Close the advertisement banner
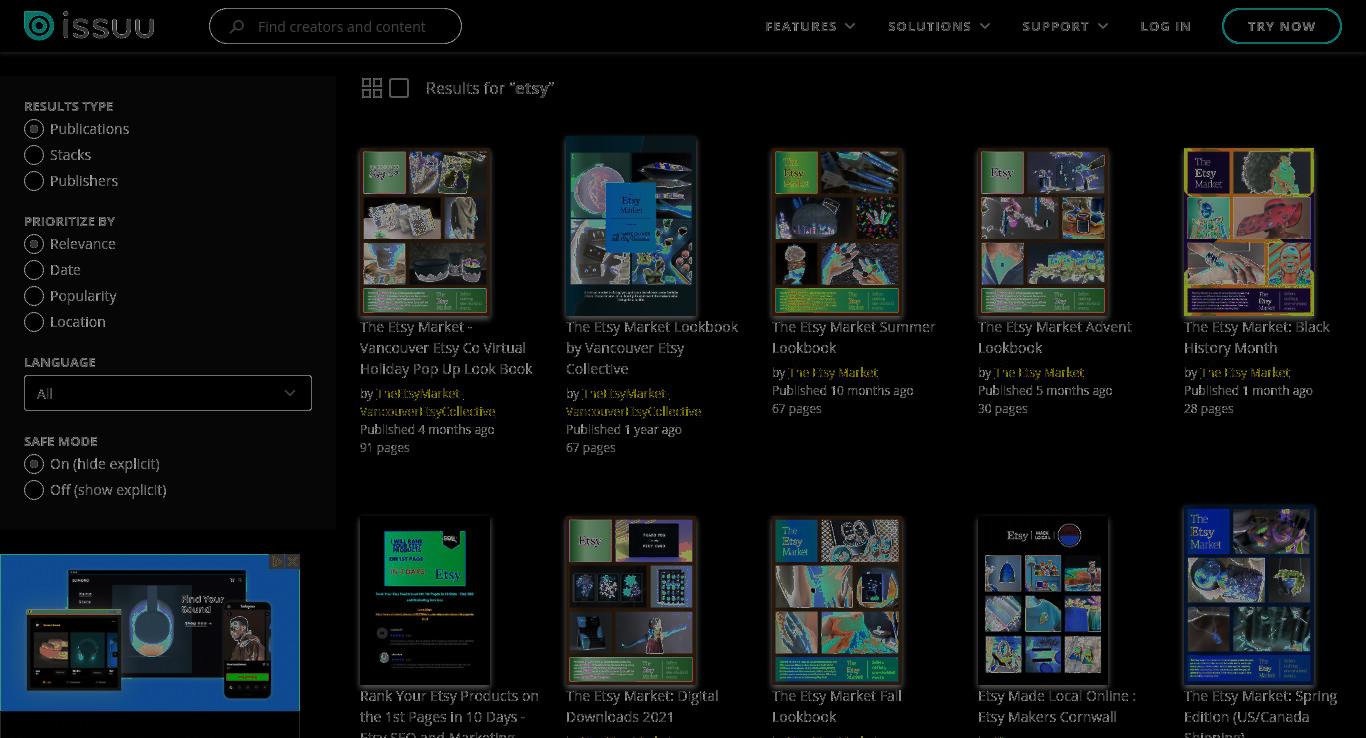The height and width of the screenshot is (738, 1366). point(292,561)
